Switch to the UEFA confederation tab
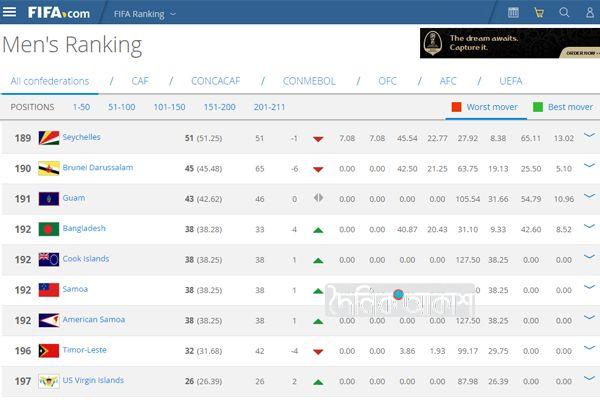This screenshot has height=400, width=600. 510,81
